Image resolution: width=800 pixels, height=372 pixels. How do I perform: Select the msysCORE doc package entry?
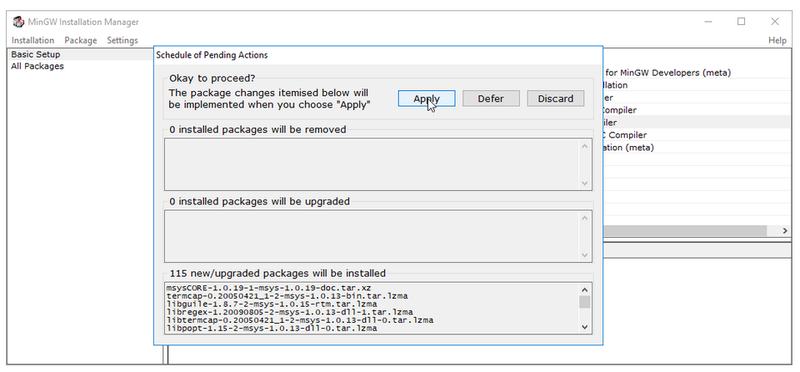coord(268,288)
